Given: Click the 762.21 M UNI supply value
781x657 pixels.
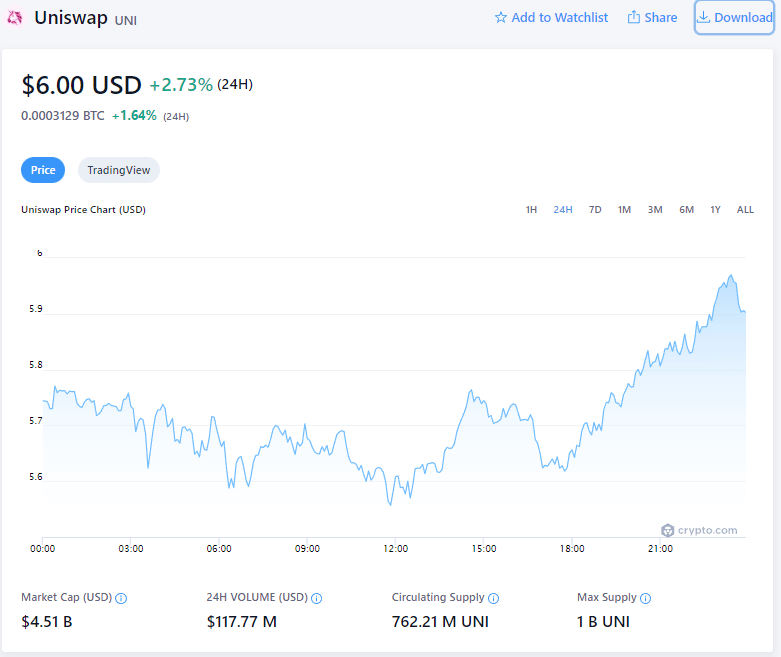Looking at the screenshot, I should point(440,622).
